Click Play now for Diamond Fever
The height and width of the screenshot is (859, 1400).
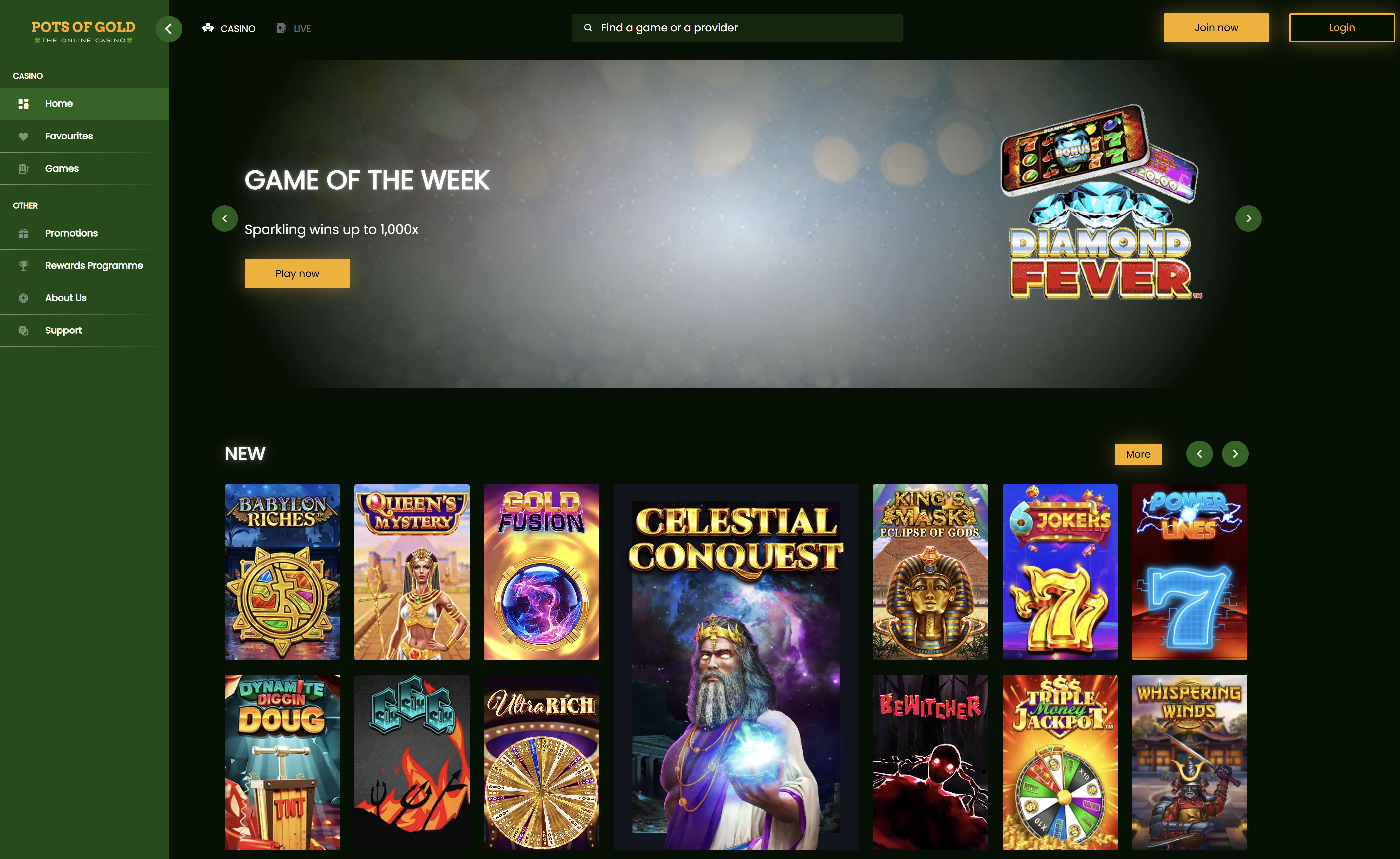(297, 274)
